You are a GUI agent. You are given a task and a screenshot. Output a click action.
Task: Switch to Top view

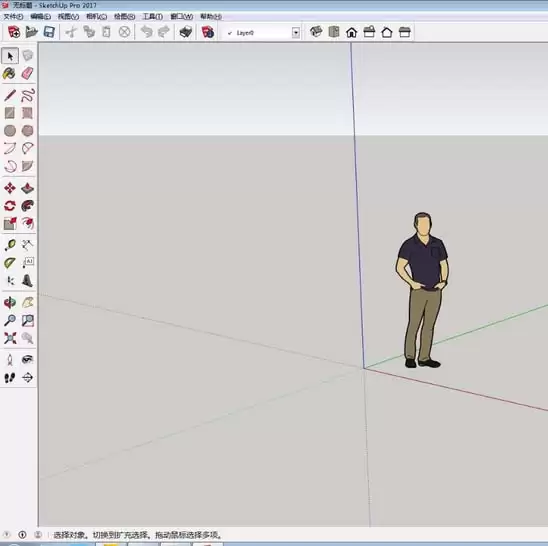pyautogui.click(x=334, y=32)
